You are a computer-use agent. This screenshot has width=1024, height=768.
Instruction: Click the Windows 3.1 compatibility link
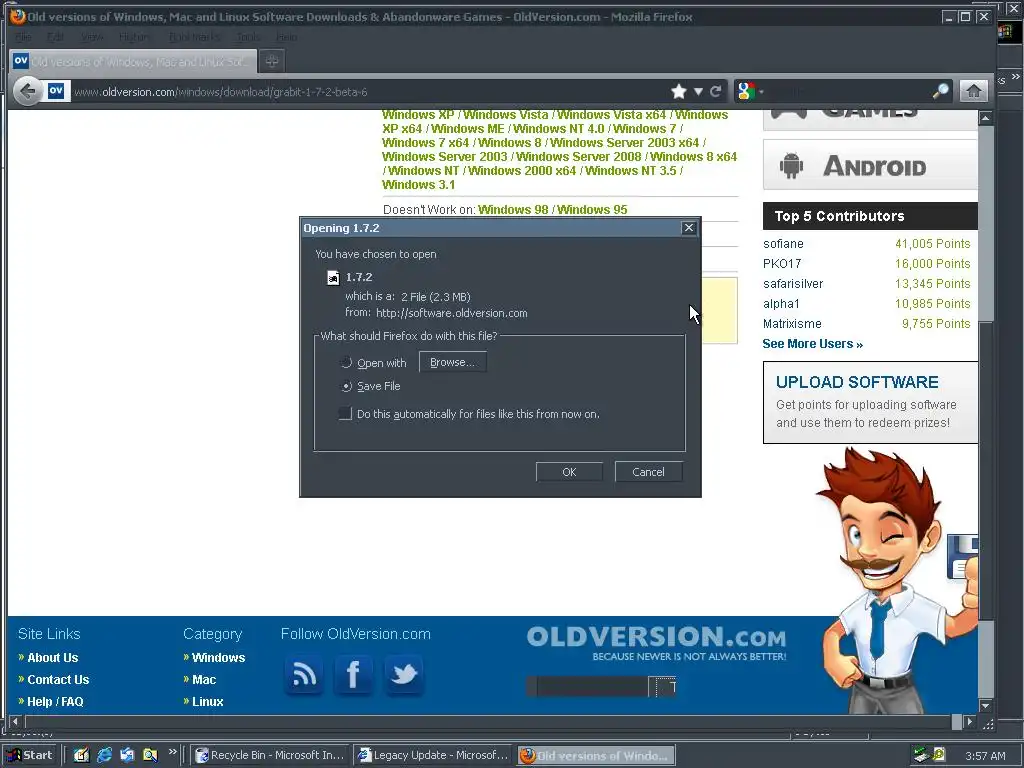click(419, 185)
